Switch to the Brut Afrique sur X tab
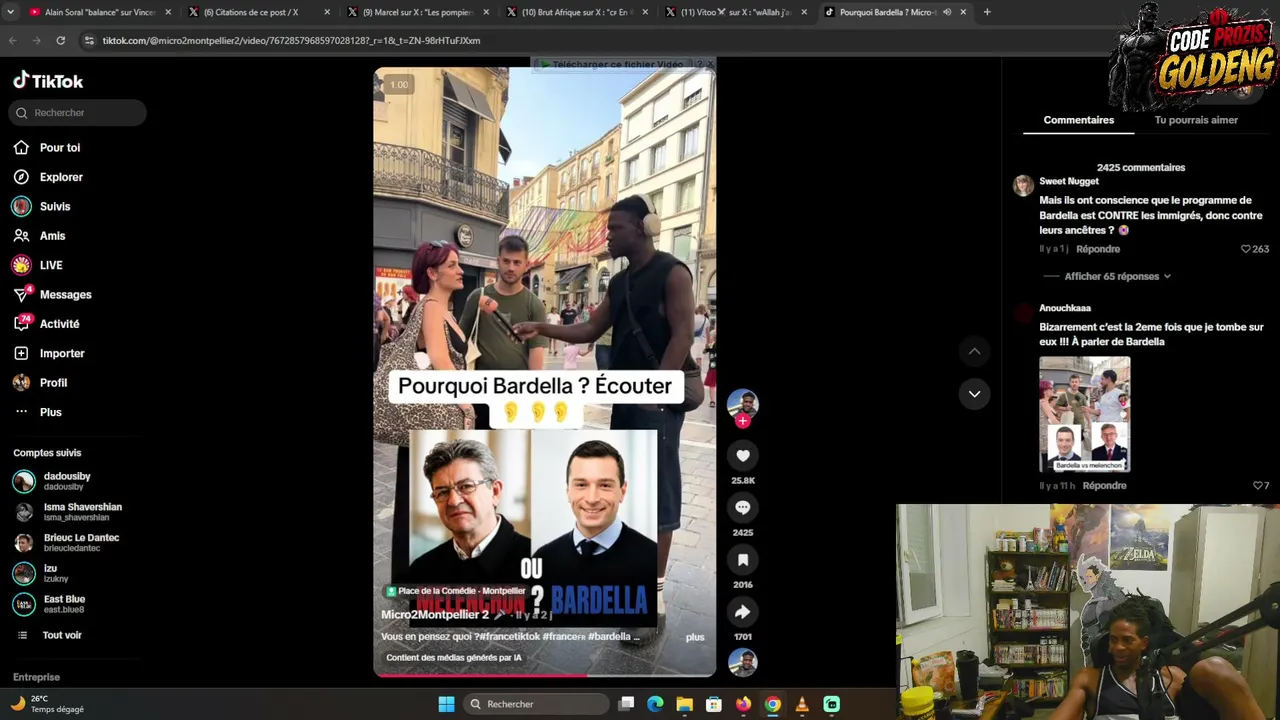1280x720 pixels. 576,12
